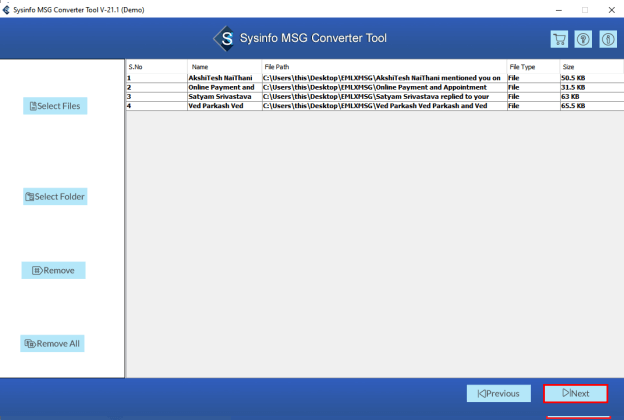Select the Online Payment and name cell

[224, 87]
